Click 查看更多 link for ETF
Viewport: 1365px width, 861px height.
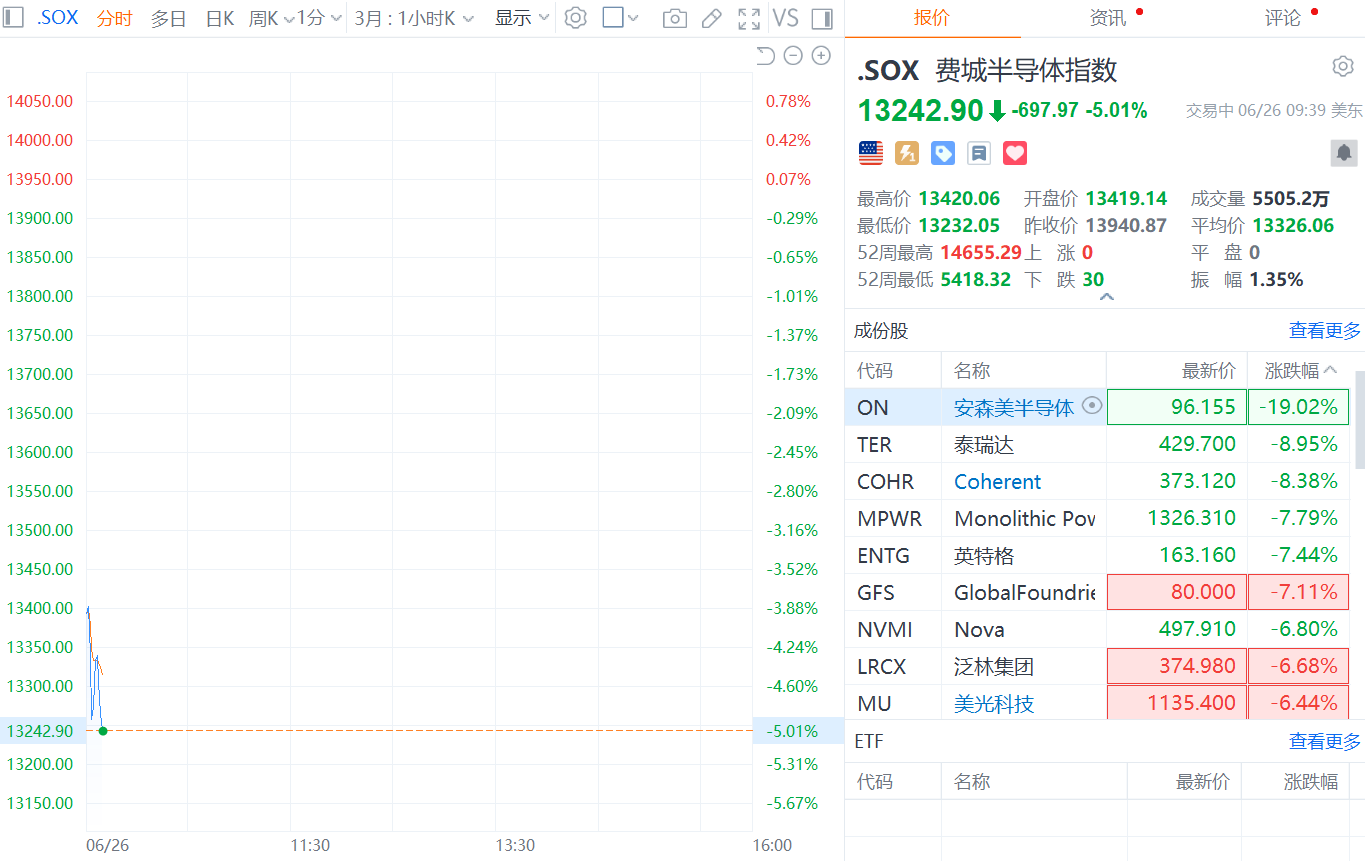tap(1325, 741)
